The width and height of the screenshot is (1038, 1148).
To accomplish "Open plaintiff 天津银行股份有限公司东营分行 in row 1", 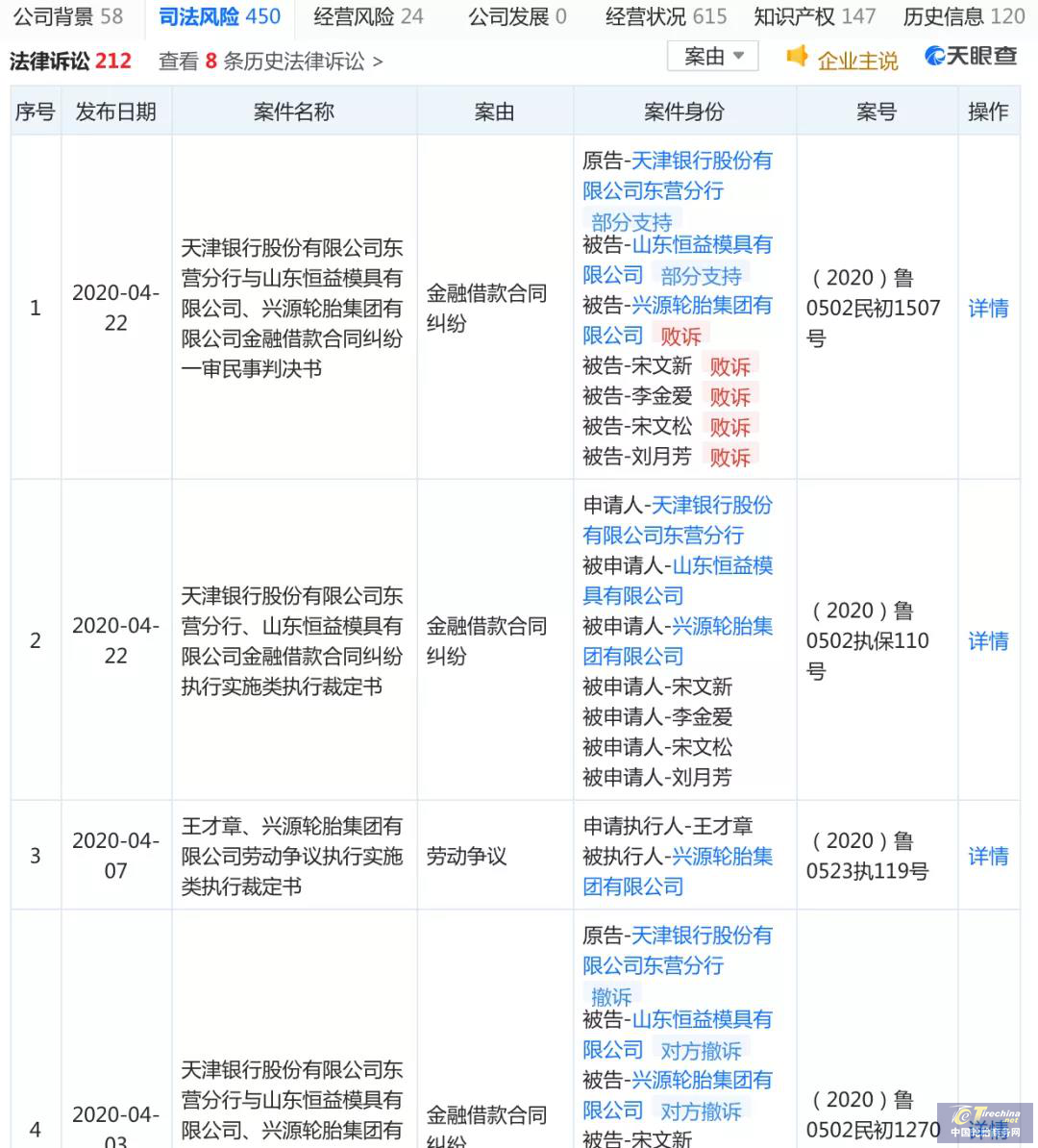I will click(678, 176).
